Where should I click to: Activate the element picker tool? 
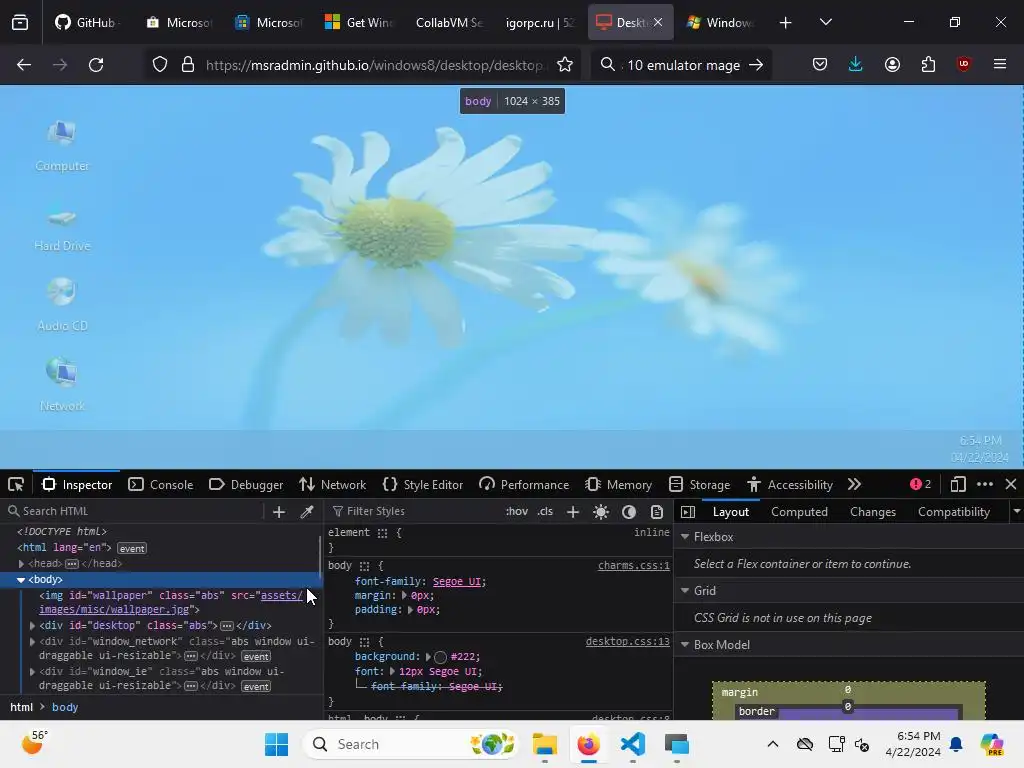pos(16,485)
